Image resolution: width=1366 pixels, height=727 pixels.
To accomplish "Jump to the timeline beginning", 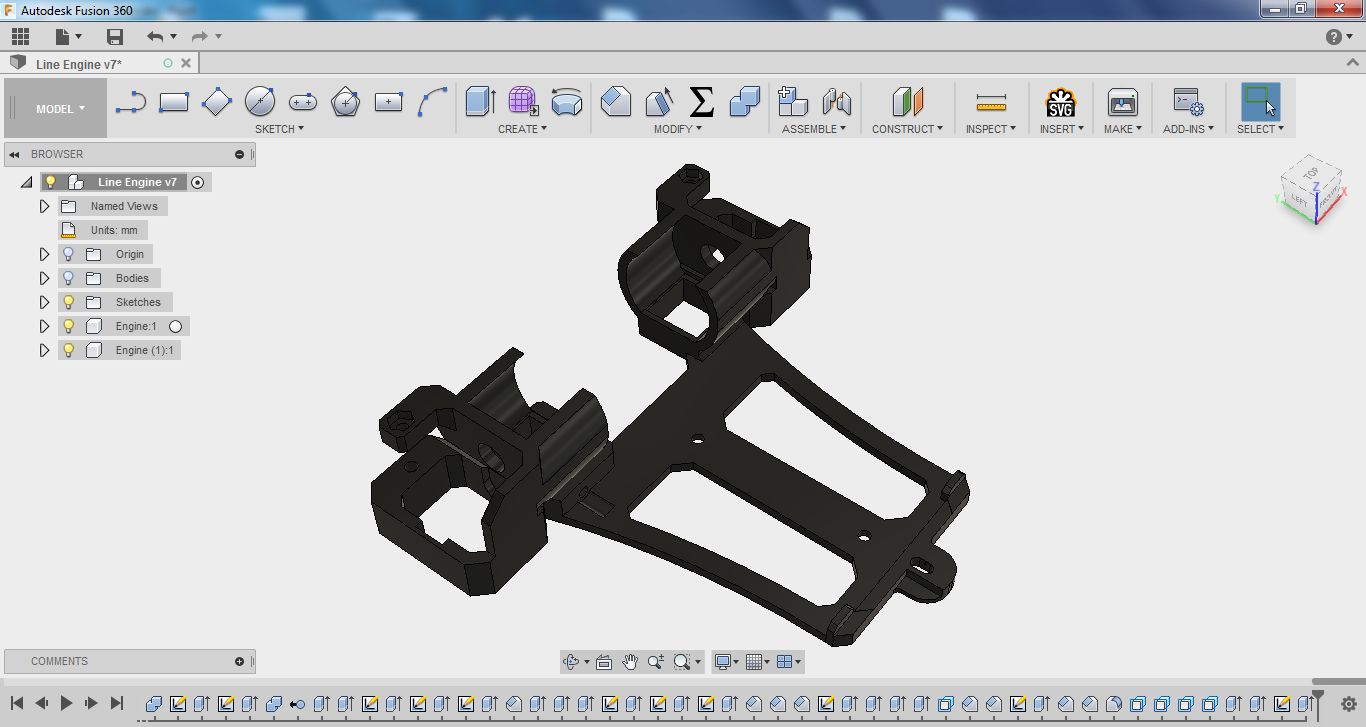I will pyautogui.click(x=17, y=703).
